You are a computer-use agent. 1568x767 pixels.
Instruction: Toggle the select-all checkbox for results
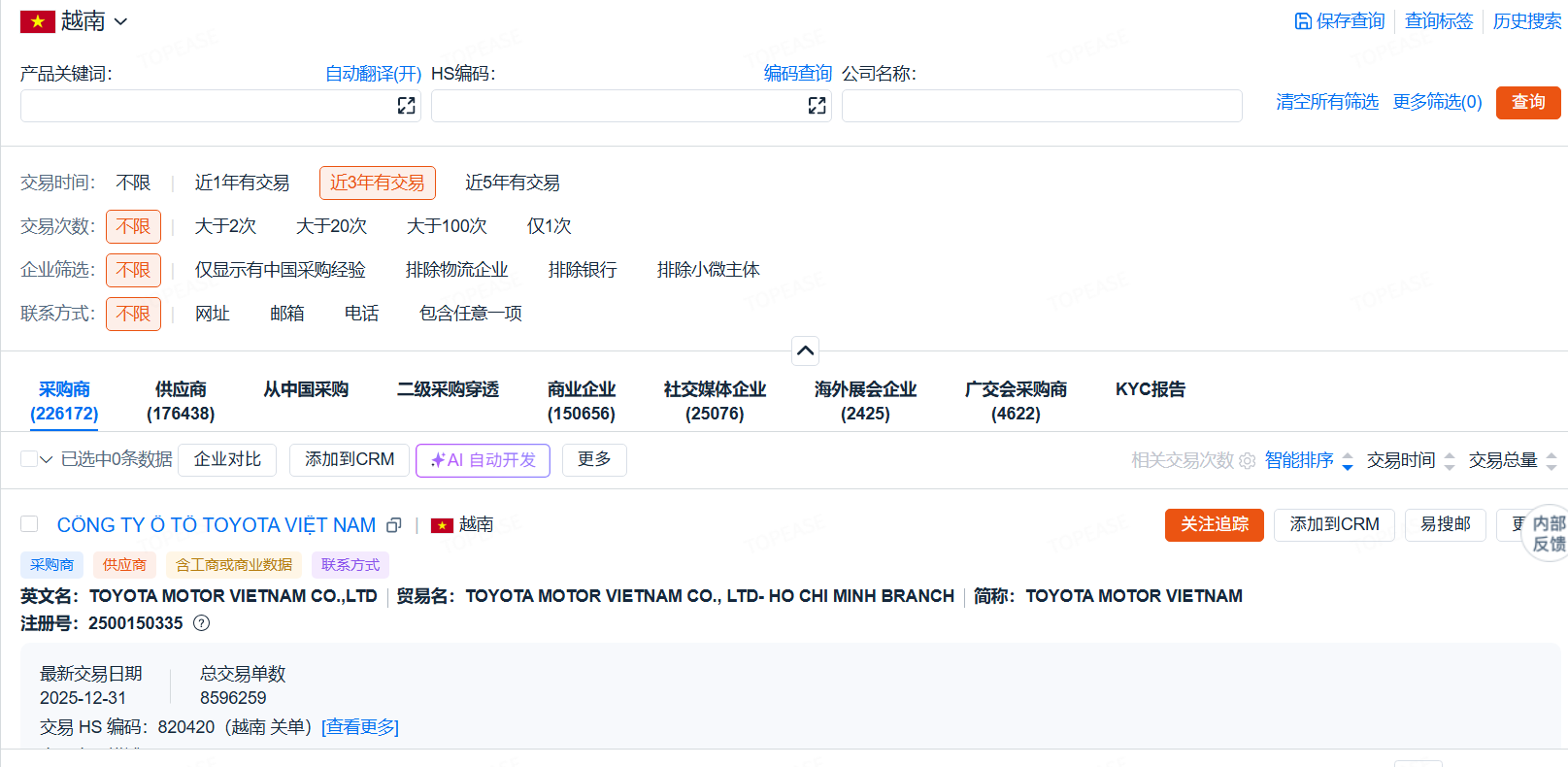click(28, 459)
